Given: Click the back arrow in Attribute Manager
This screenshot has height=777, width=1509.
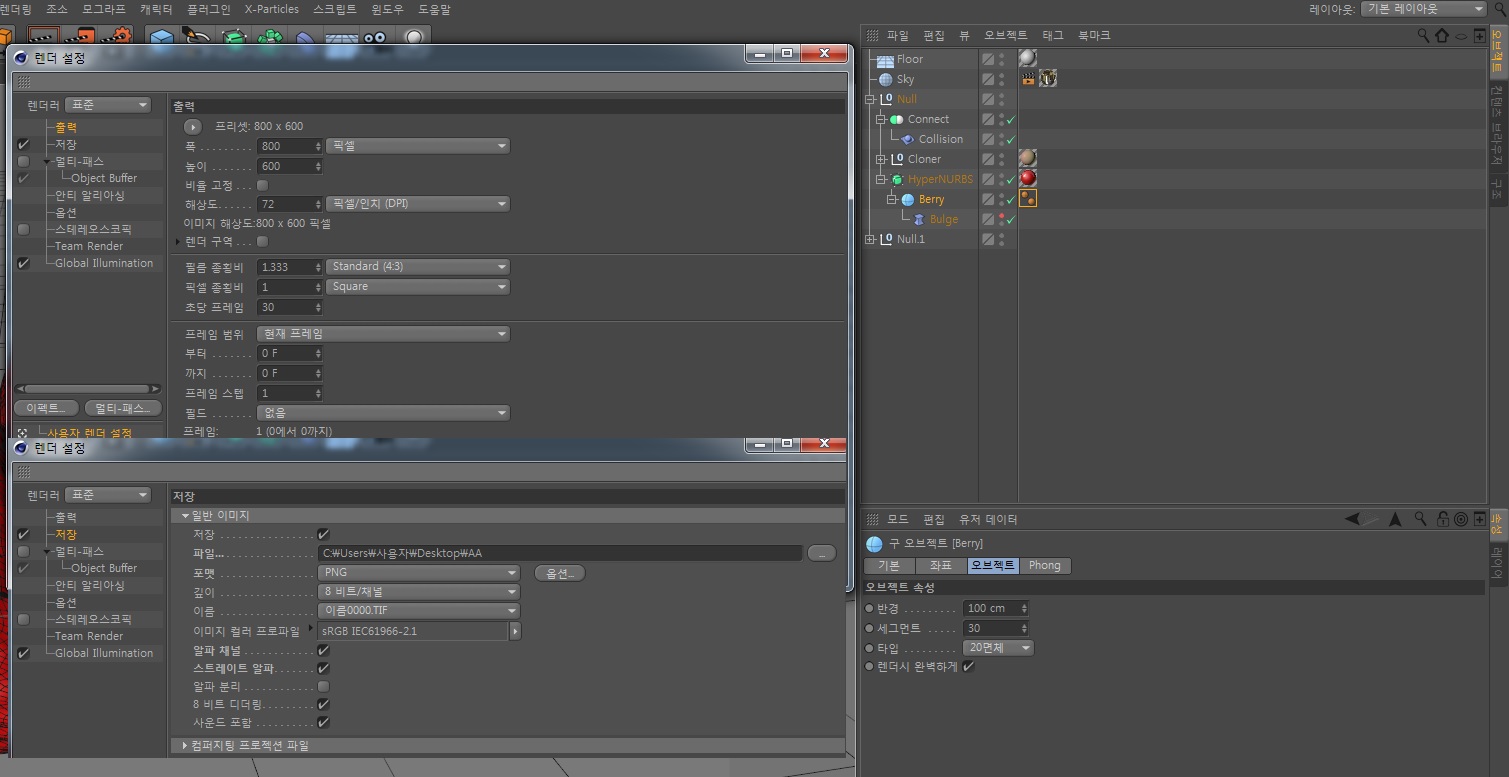Looking at the screenshot, I should pyautogui.click(x=1352, y=519).
